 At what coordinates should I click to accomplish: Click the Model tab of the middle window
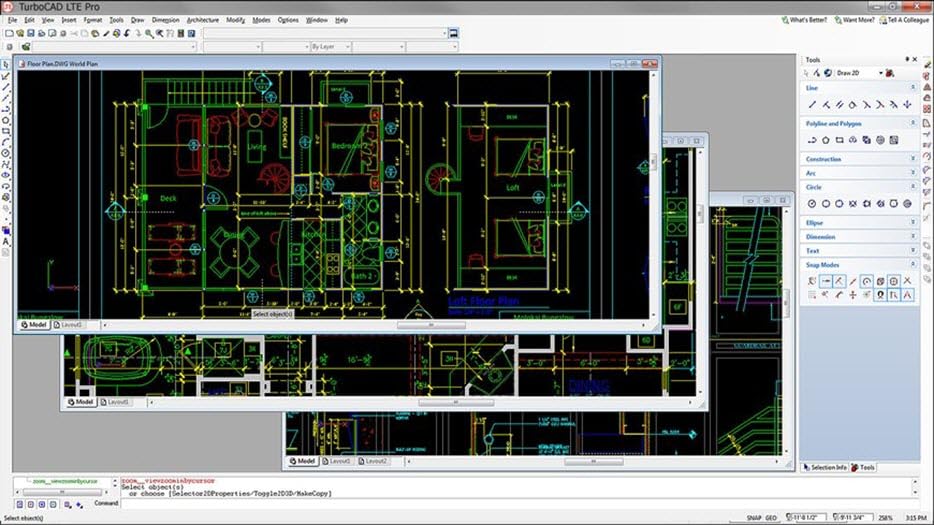80,402
